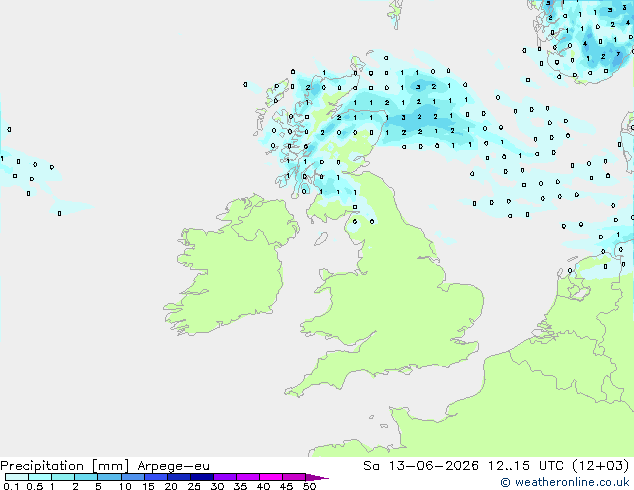Click the '0.5' legend scale label
This screenshot has width=634, height=490.
pyautogui.click(x=35, y=486)
